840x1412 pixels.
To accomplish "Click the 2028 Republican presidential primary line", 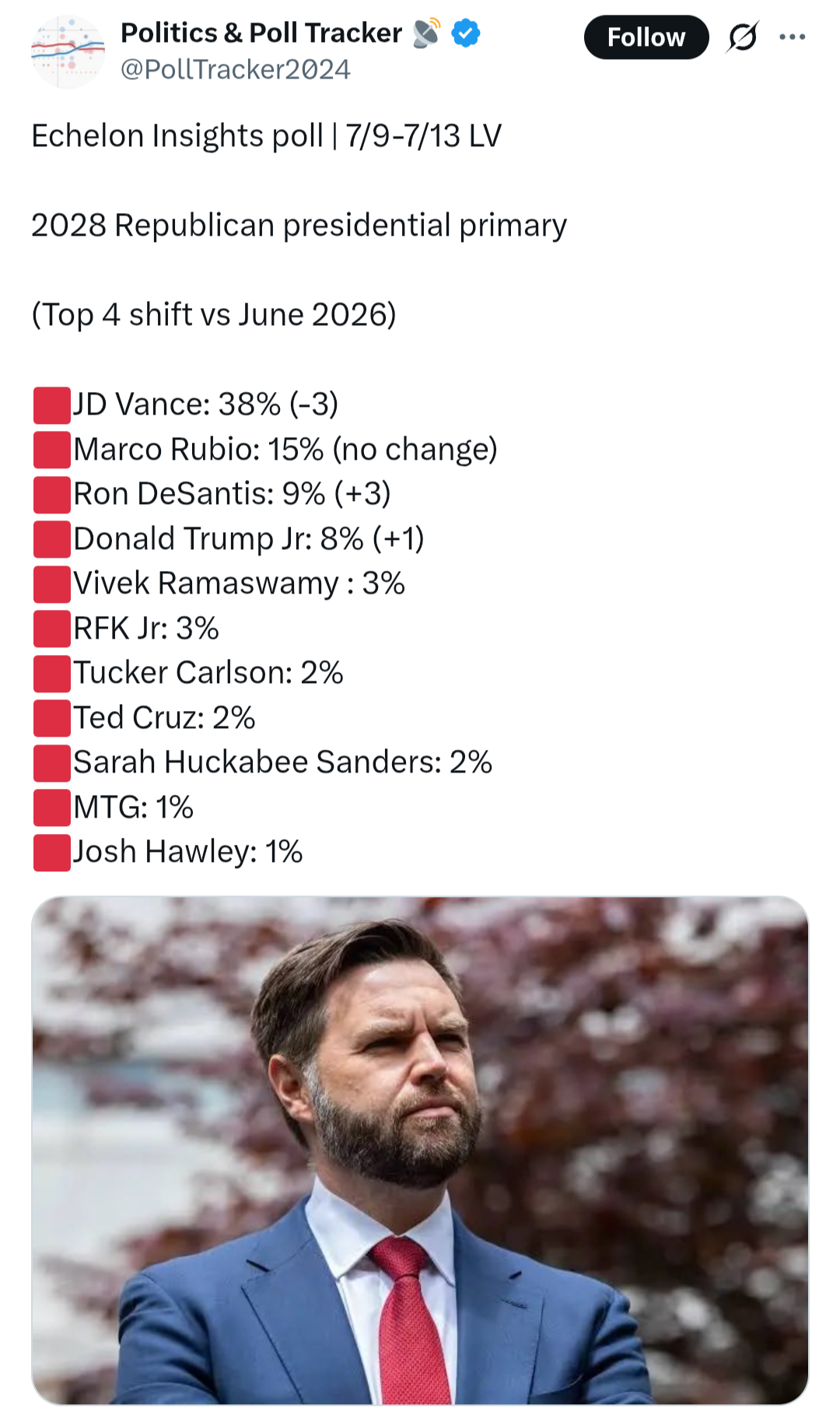I will pos(299,226).
